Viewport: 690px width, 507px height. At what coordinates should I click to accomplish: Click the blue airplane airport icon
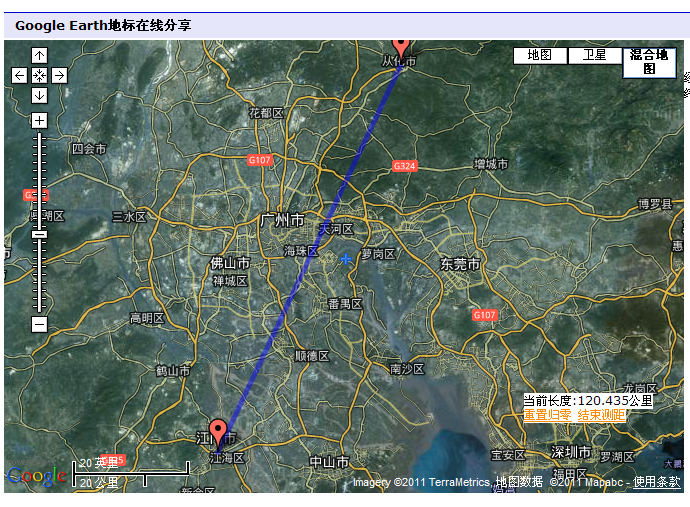pyautogui.click(x=346, y=259)
